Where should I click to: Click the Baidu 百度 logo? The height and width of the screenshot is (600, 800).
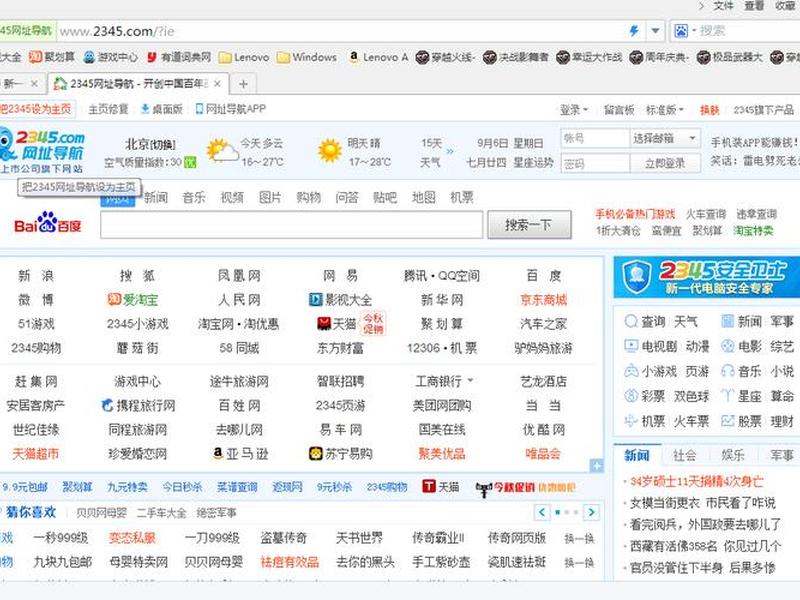click(x=47, y=223)
